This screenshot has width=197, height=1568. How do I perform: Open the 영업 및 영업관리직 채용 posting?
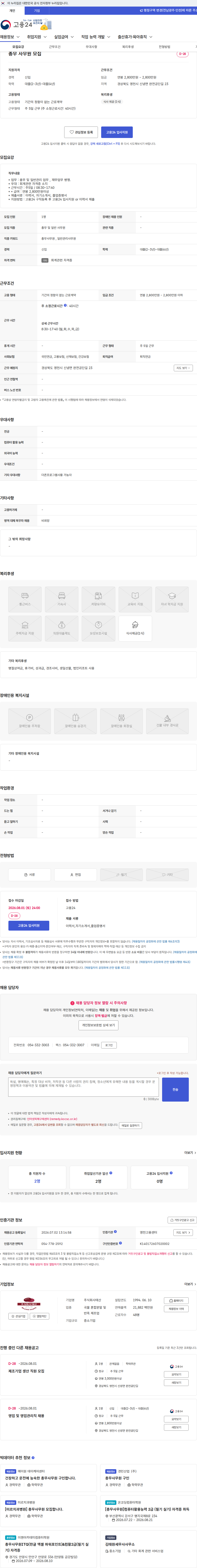point(26,1416)
